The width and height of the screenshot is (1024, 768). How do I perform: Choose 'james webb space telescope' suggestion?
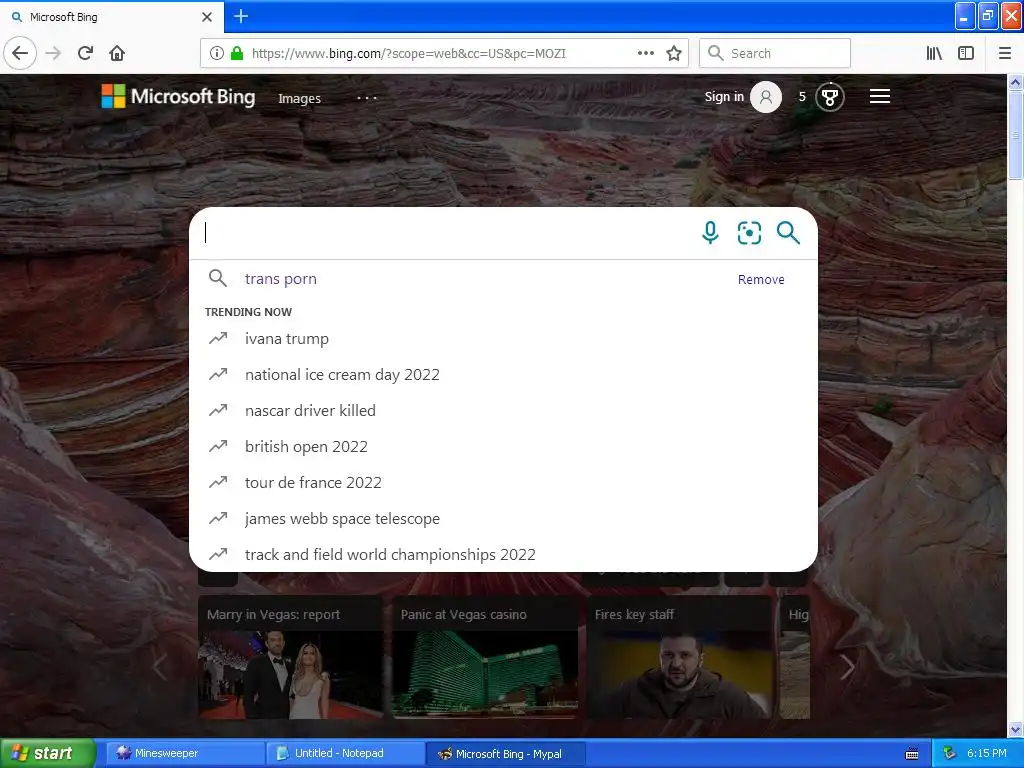click(x=503, y=518)
